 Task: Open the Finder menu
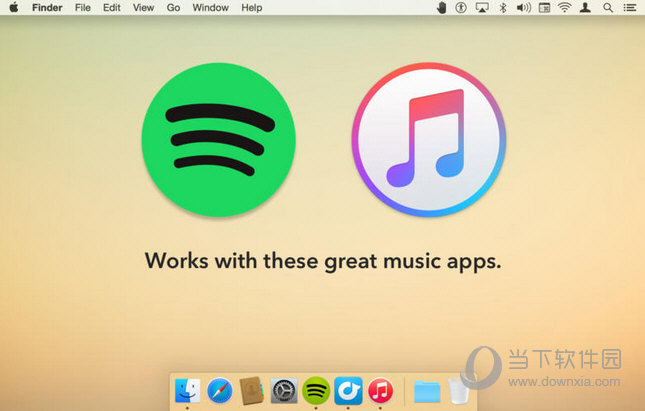[x=47, y=8]
